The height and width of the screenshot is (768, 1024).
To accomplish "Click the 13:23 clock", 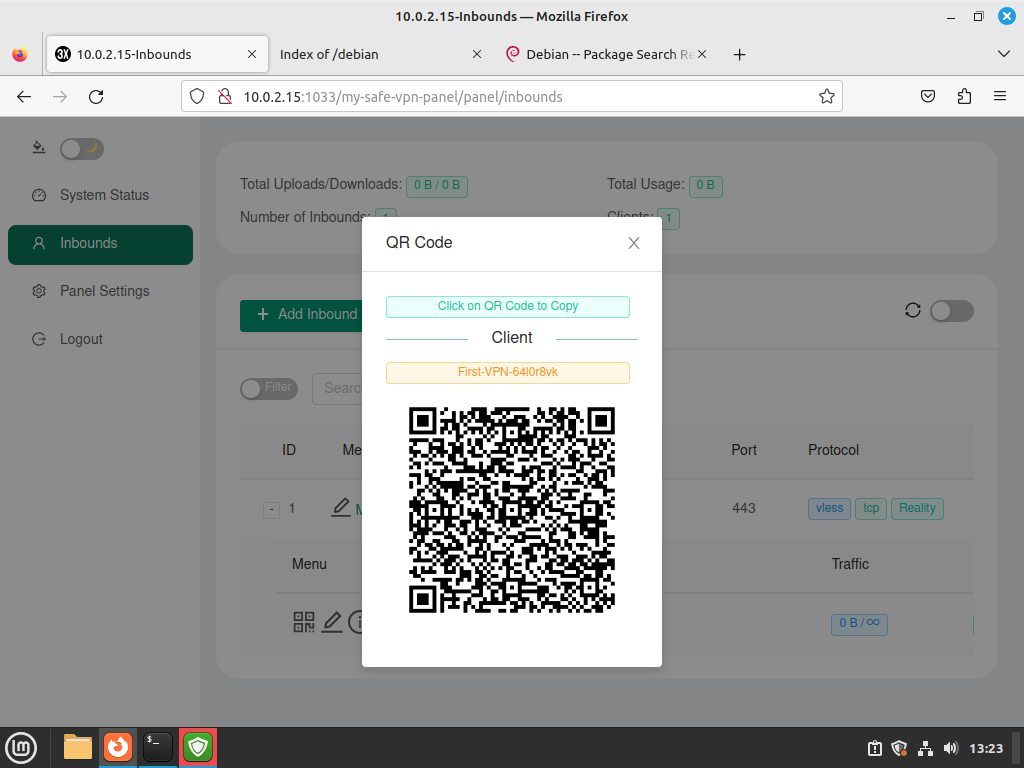I will coord(985,748).
